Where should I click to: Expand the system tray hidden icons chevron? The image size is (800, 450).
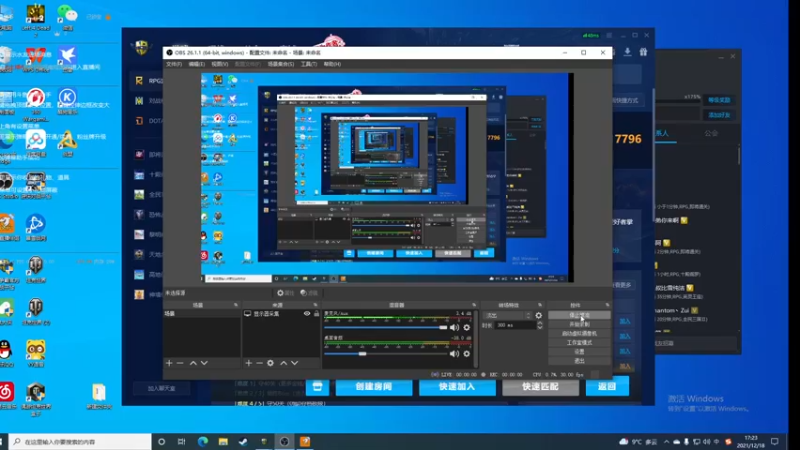pos(666,442)
